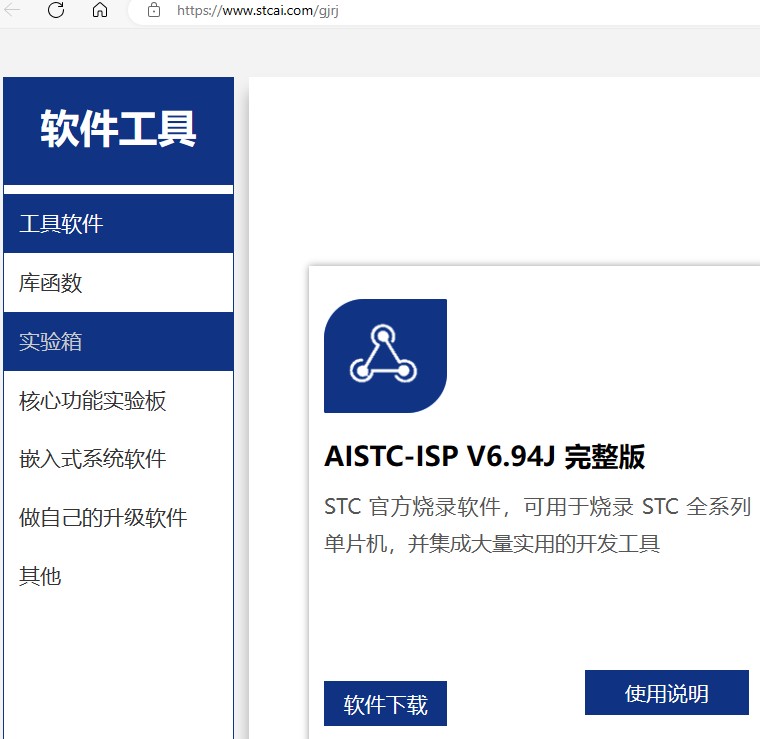Download software via 软件下载 button
Screen dimensions: 760x739
(x=385, y=704)
